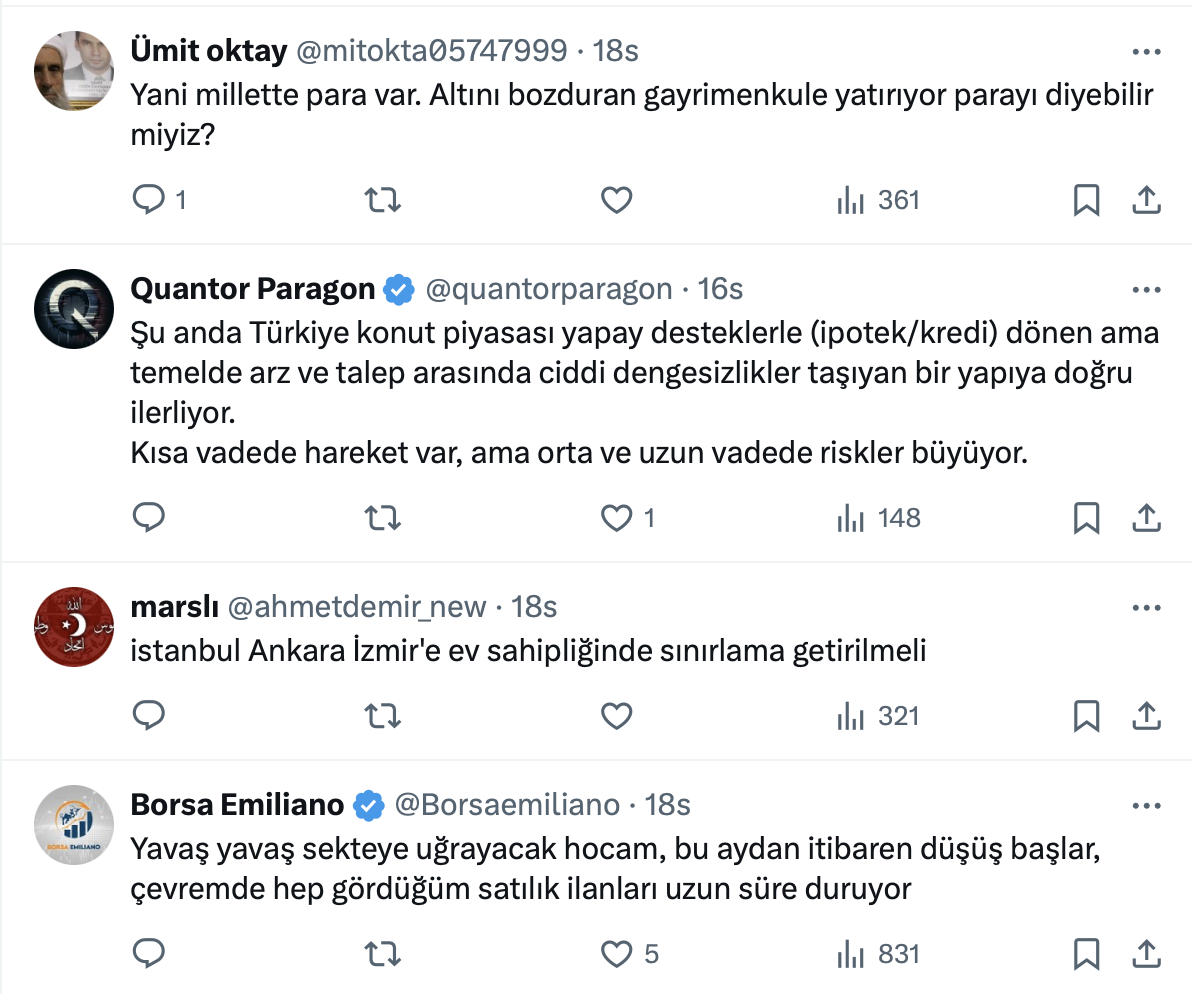Open more options on marslı's tweet
1192x994 pixels.
coord(1146,607)
